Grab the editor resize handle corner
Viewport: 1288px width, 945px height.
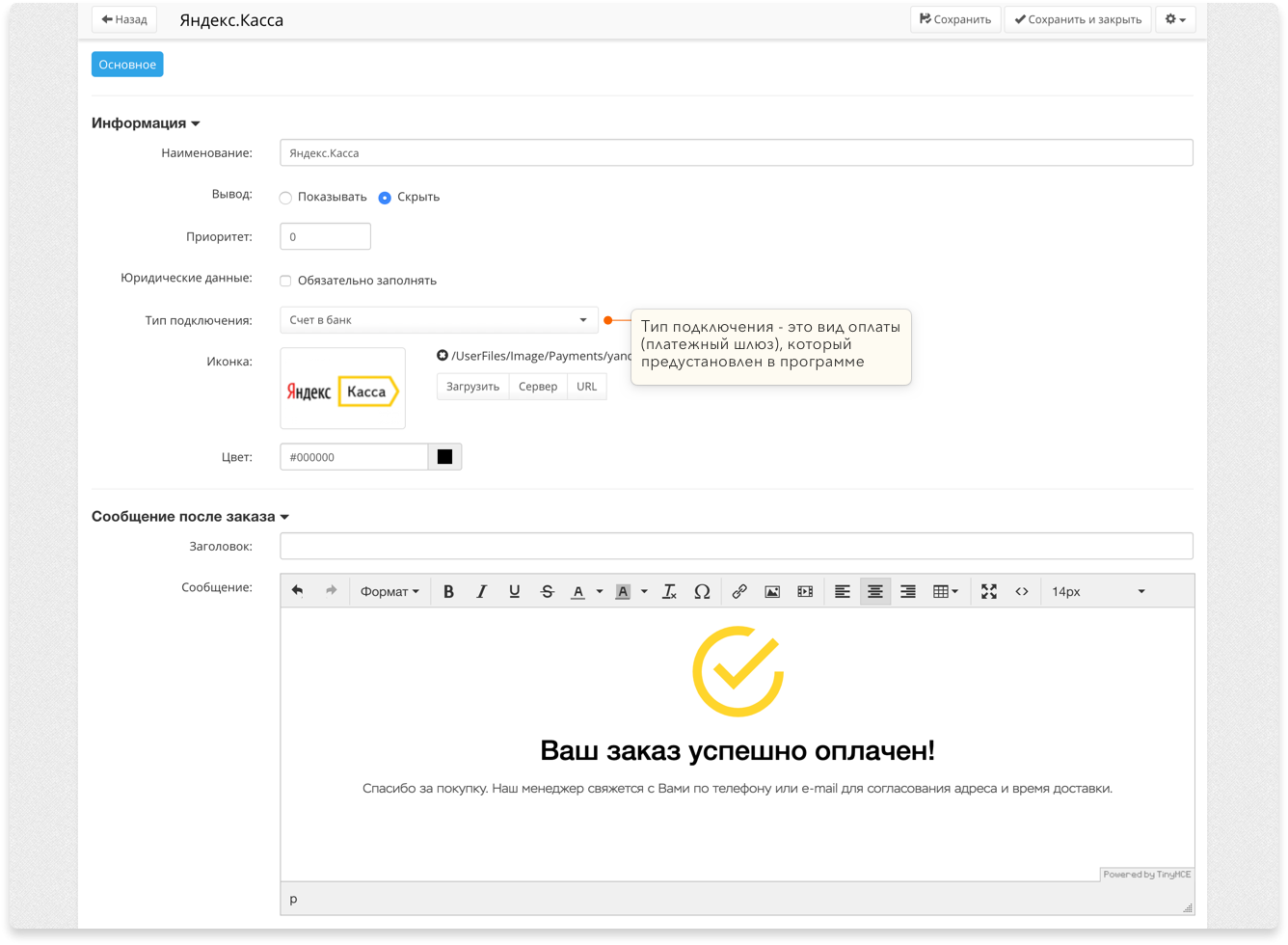(1188, 907)
